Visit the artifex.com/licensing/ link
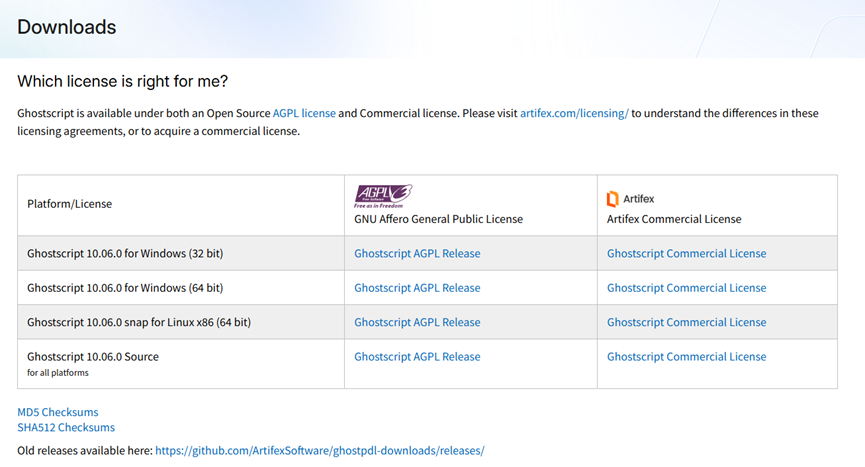The width and height of the screenshot is (865, 467). click(x=574, y=113)
